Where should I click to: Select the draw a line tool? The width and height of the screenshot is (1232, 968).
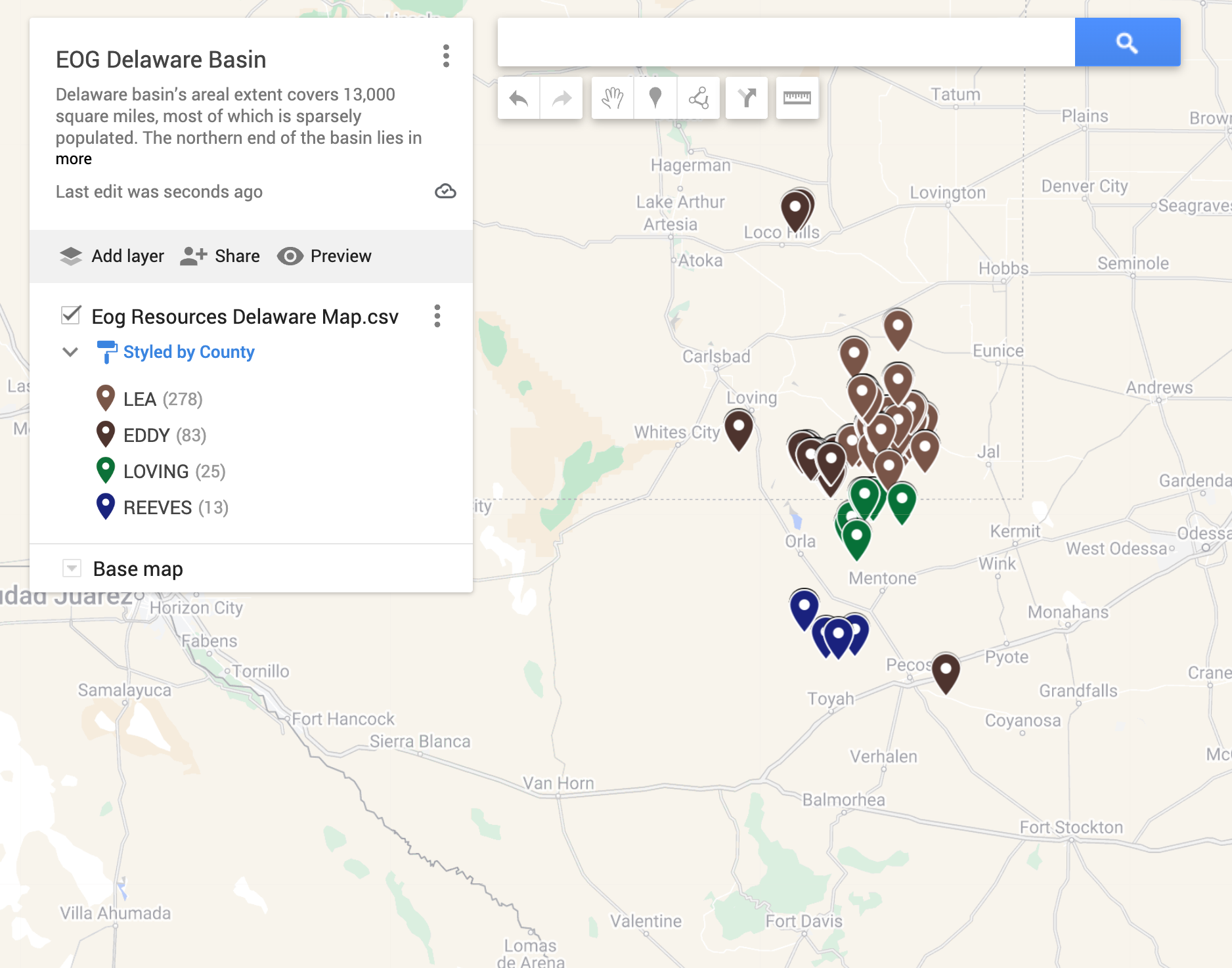pos(699,98)
